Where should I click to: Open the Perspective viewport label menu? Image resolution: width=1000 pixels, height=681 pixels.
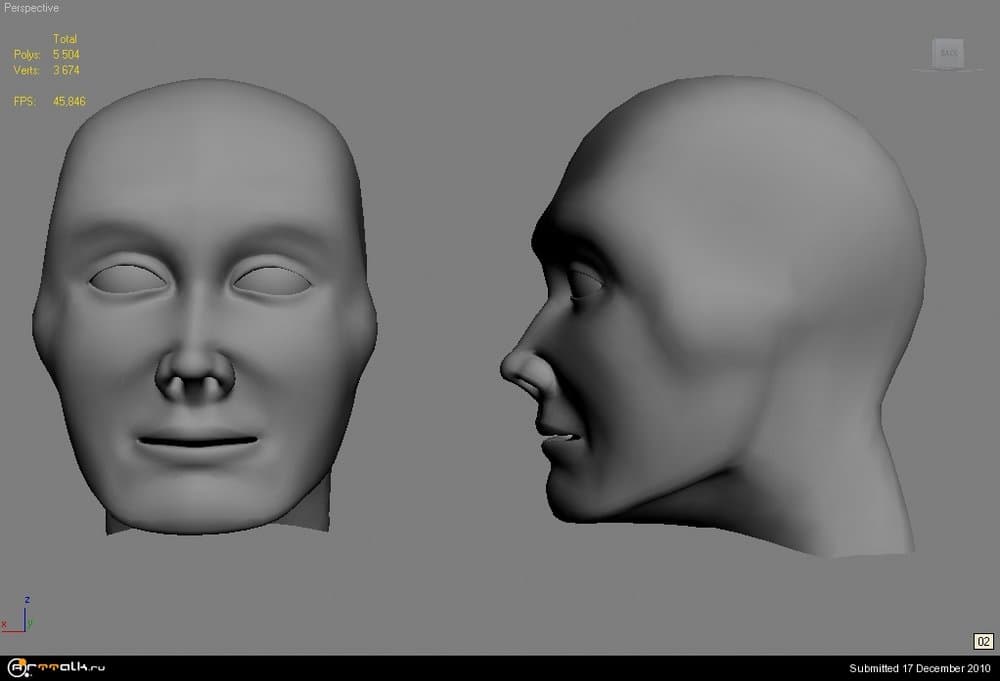(x=31, y=8)
